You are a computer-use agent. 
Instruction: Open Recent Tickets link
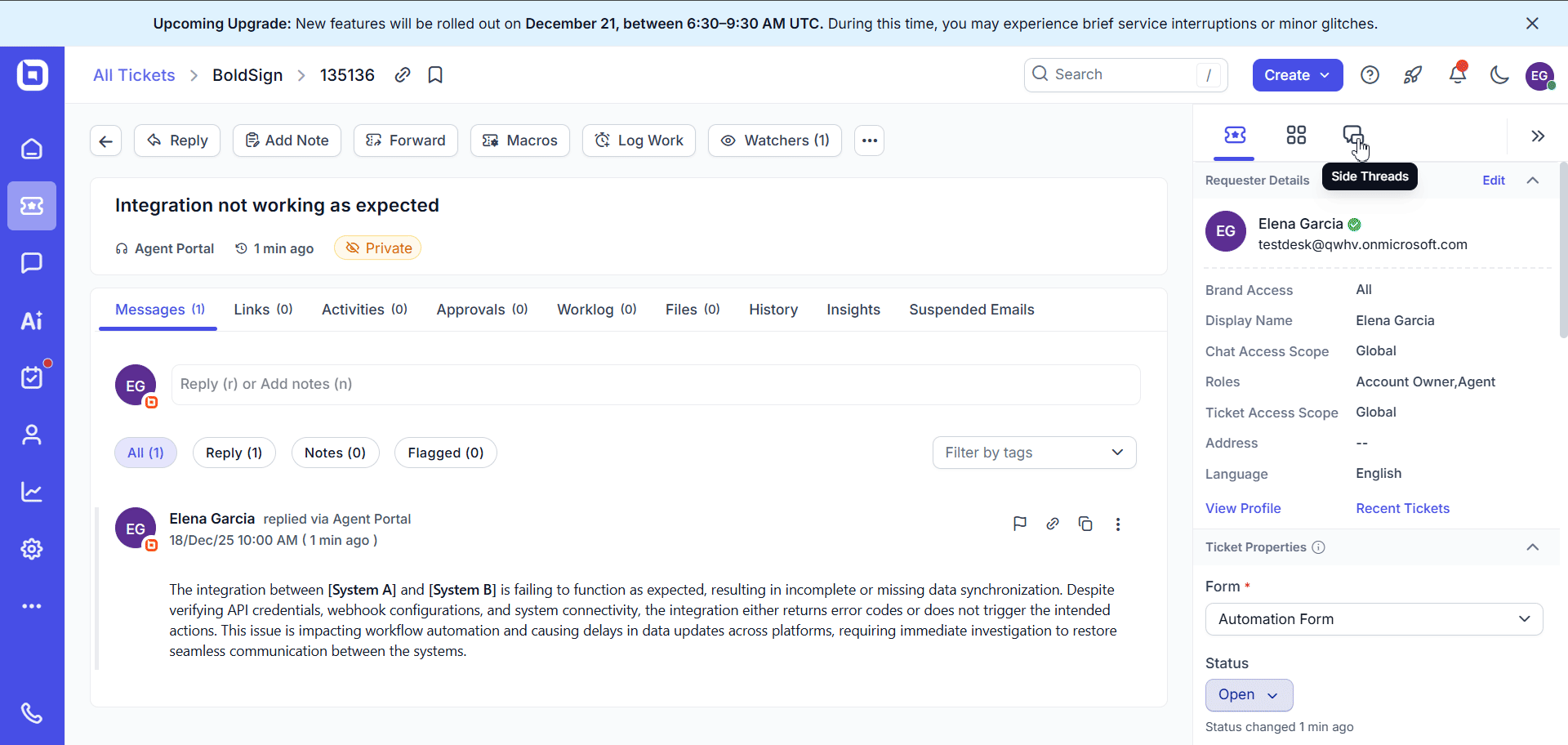1402,508
